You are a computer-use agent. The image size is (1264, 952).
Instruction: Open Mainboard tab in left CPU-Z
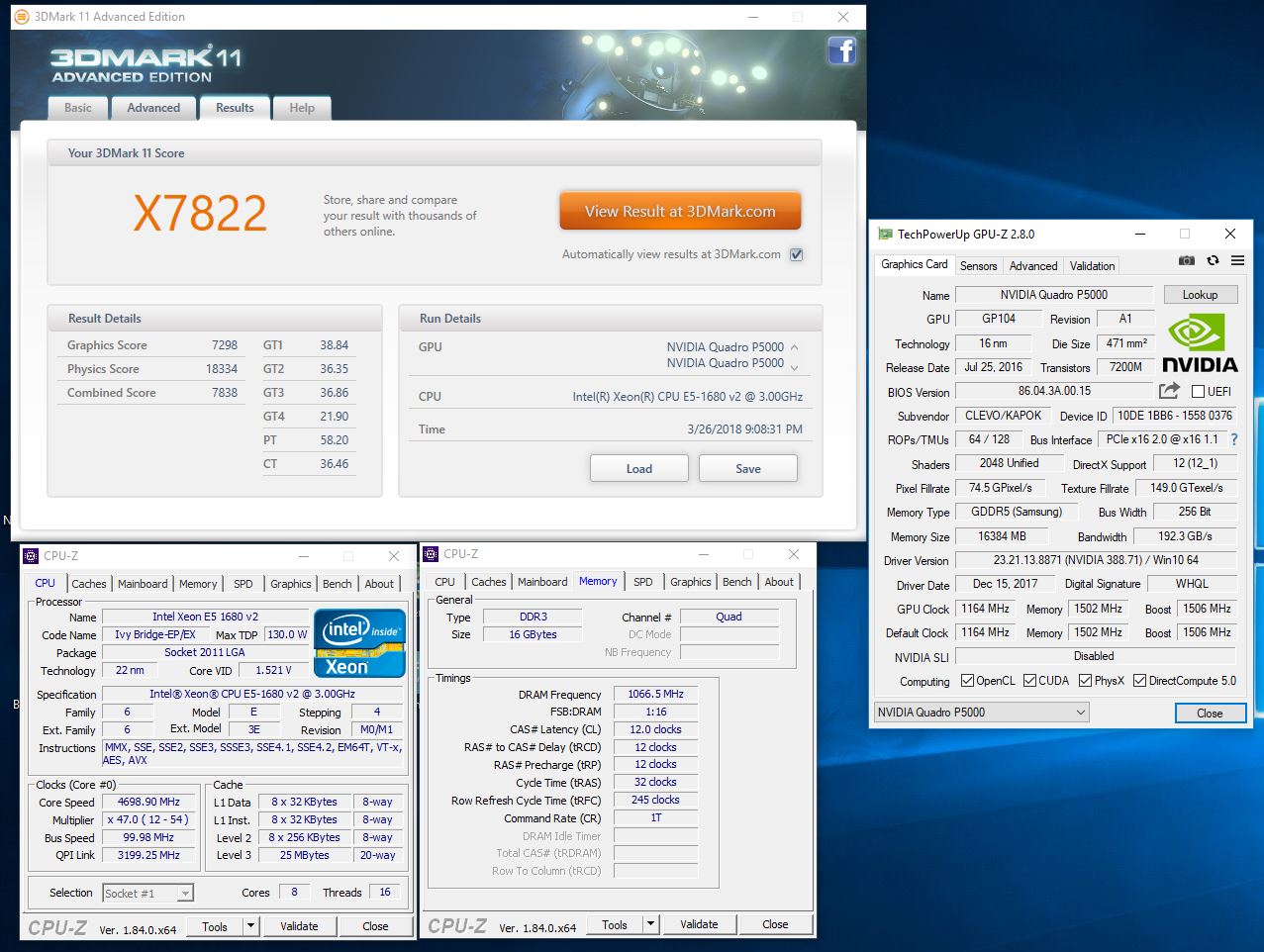click(x=143, y=584)
